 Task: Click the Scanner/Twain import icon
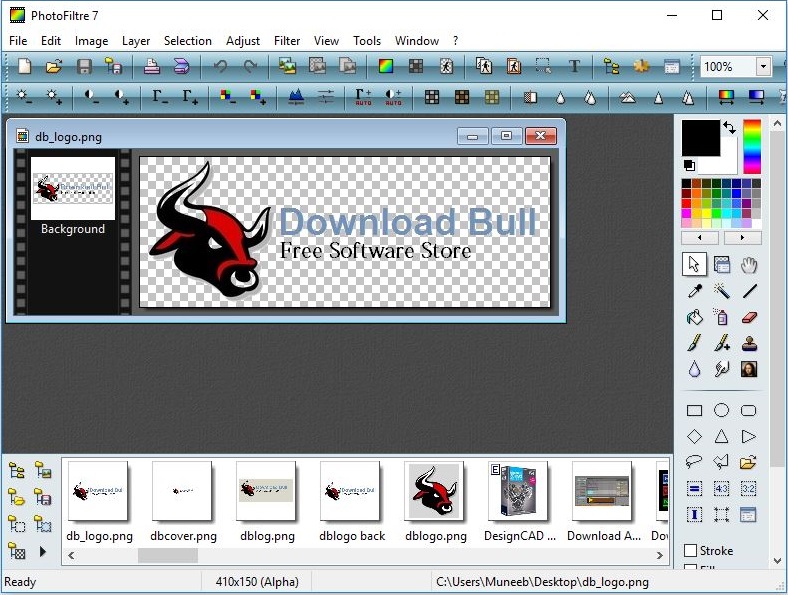pos(181,66)
